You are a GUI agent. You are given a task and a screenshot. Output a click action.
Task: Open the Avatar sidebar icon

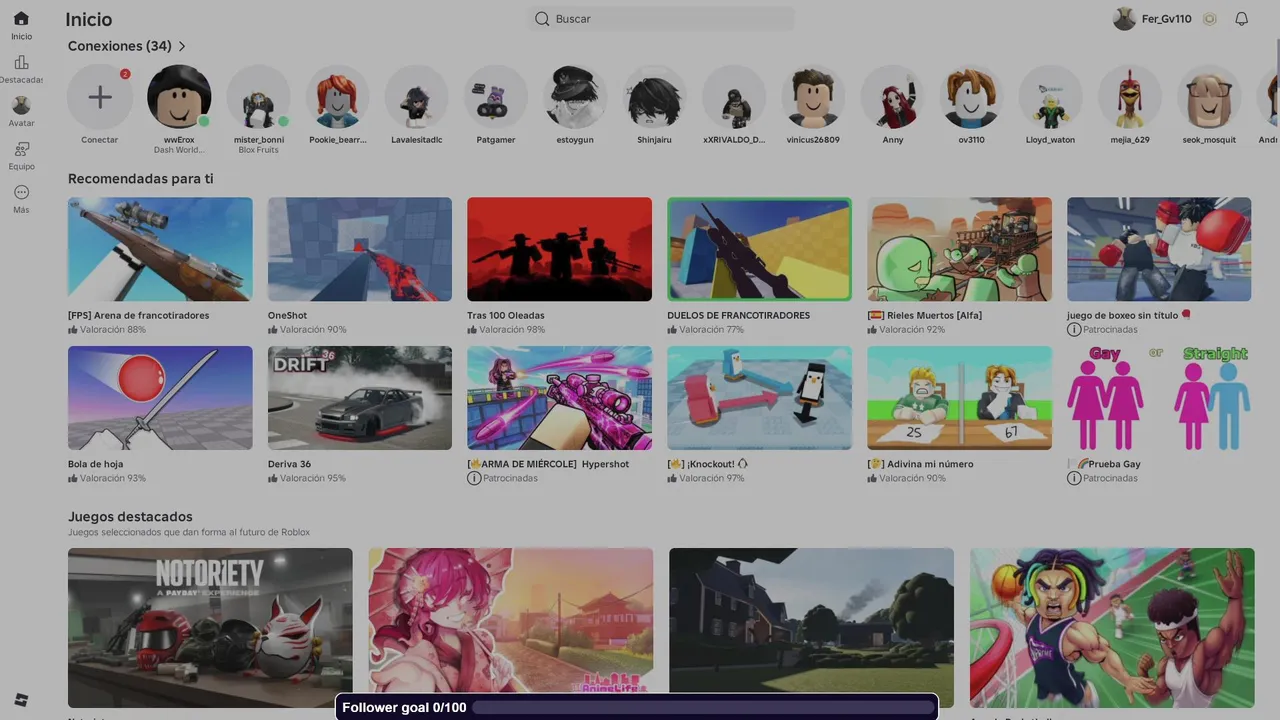click(21, 105)
